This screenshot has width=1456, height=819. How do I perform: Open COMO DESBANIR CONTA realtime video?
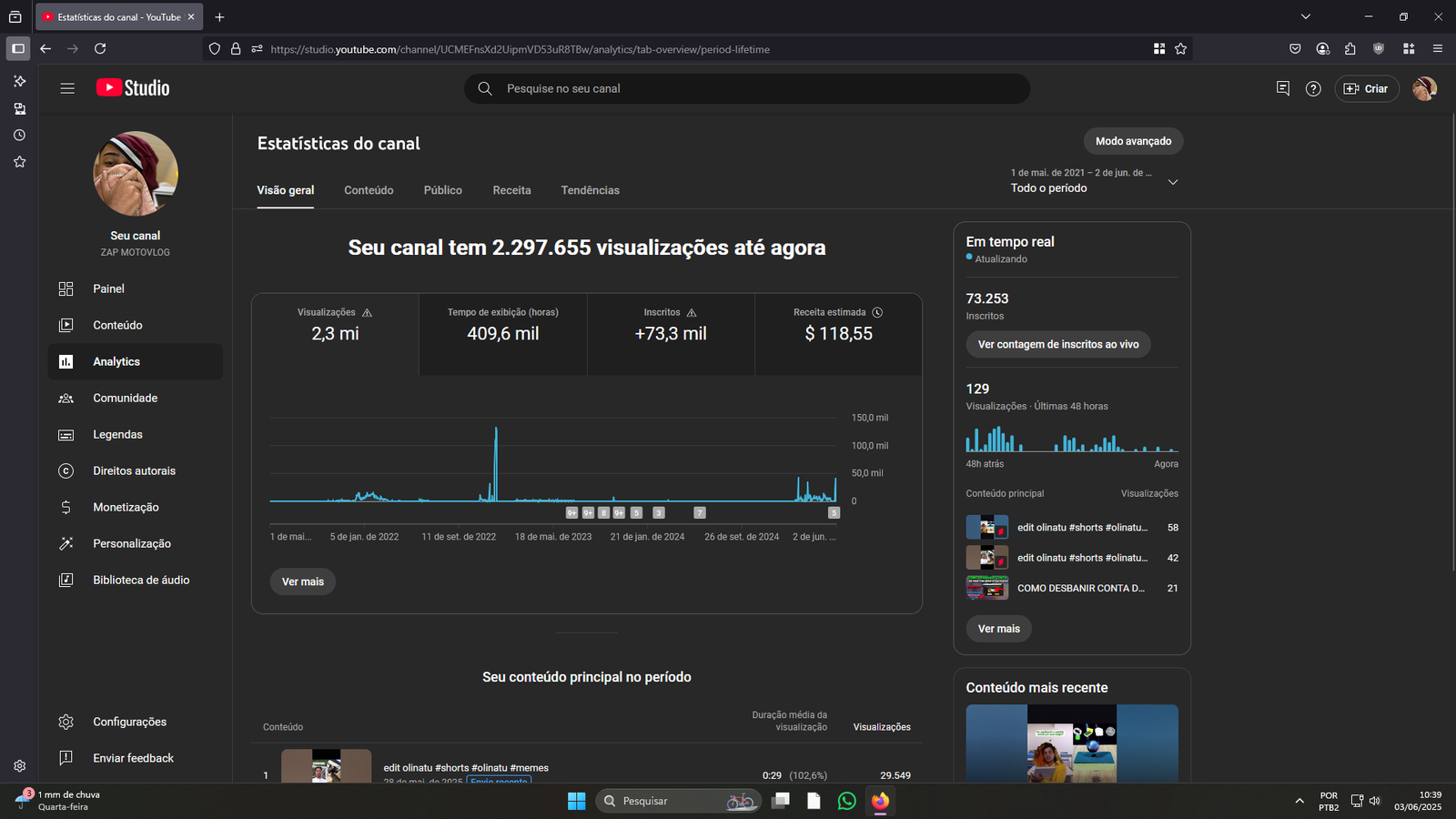(1072, 588)
